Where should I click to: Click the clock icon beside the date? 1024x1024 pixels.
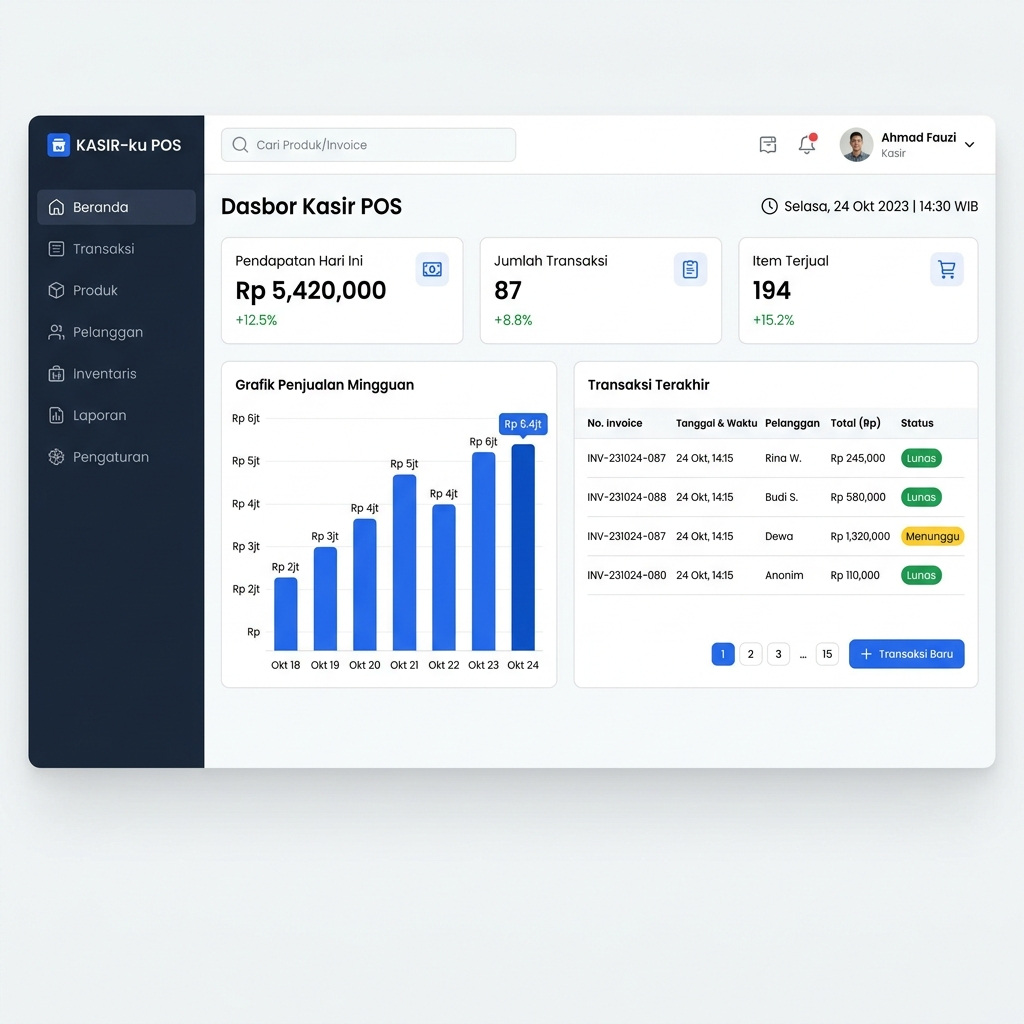pyautogui.click(x=769, y=206)
